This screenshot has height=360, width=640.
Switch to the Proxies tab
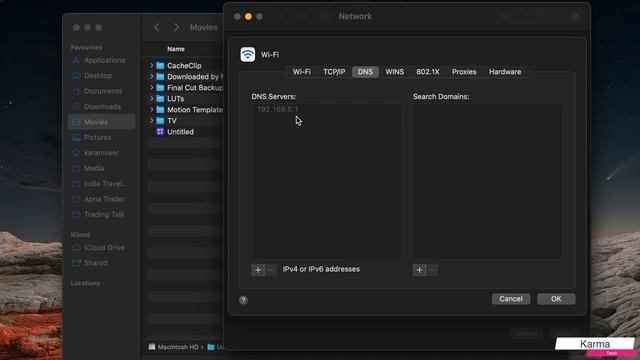click(x=464, y=72)
